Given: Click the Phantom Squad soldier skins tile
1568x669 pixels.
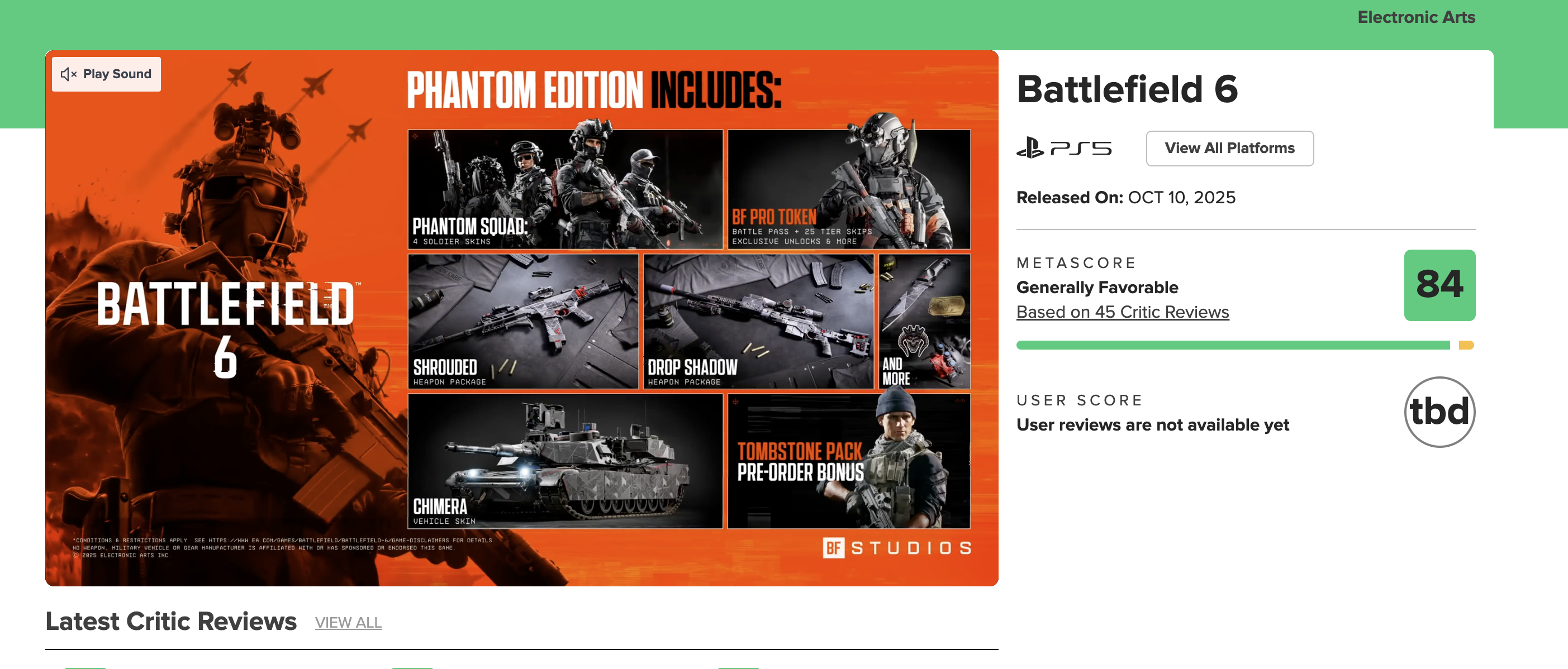Looking at the screenshot, I should (565, 189).
